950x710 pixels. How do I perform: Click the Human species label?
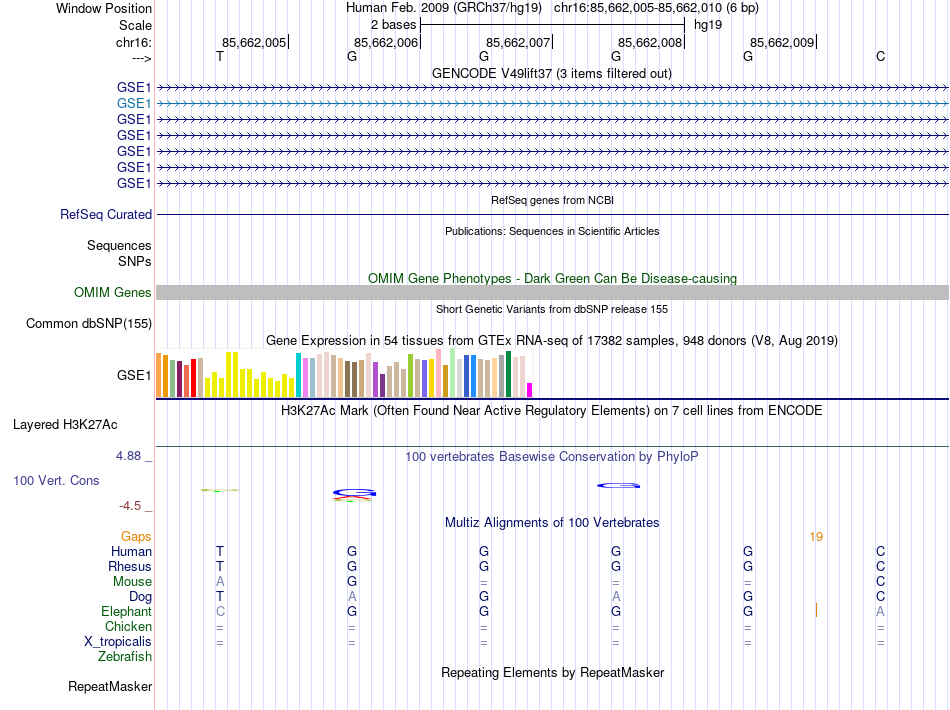pos(131,551)
